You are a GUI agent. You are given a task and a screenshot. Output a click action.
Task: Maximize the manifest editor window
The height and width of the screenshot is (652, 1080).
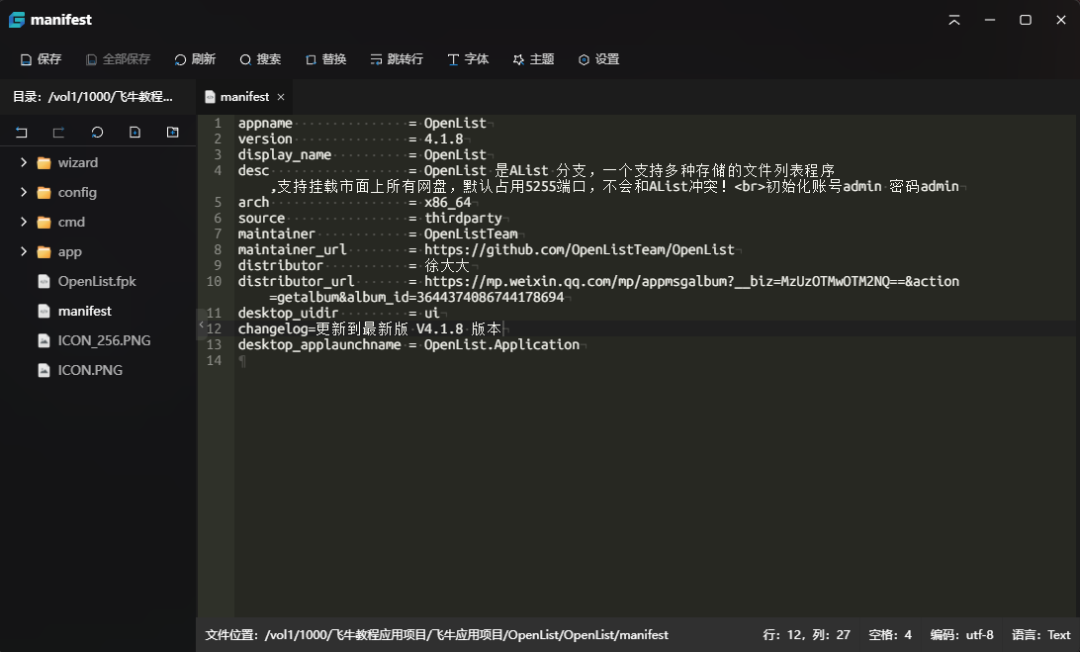click(1026, 20)
